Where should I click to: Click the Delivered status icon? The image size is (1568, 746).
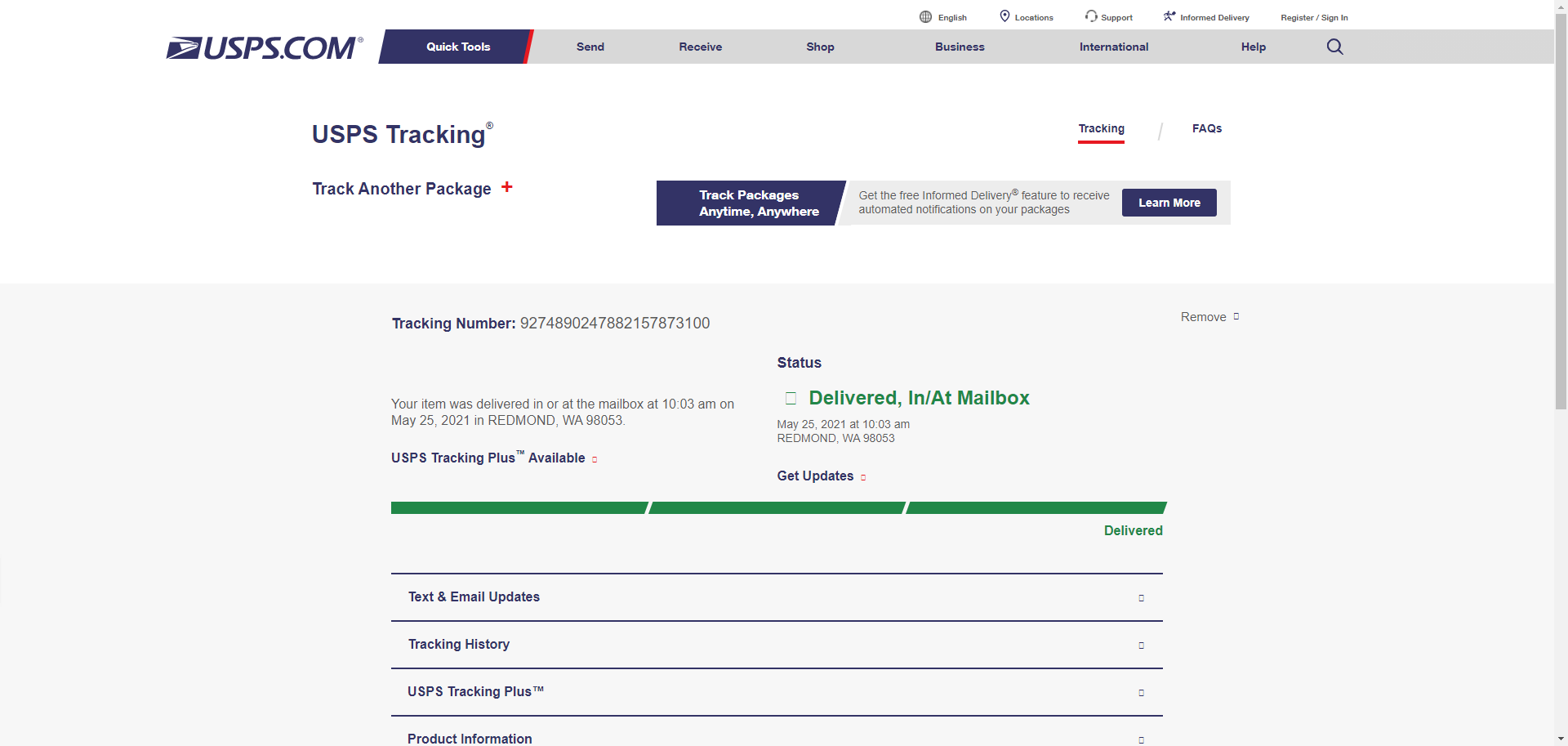(791, 398)
